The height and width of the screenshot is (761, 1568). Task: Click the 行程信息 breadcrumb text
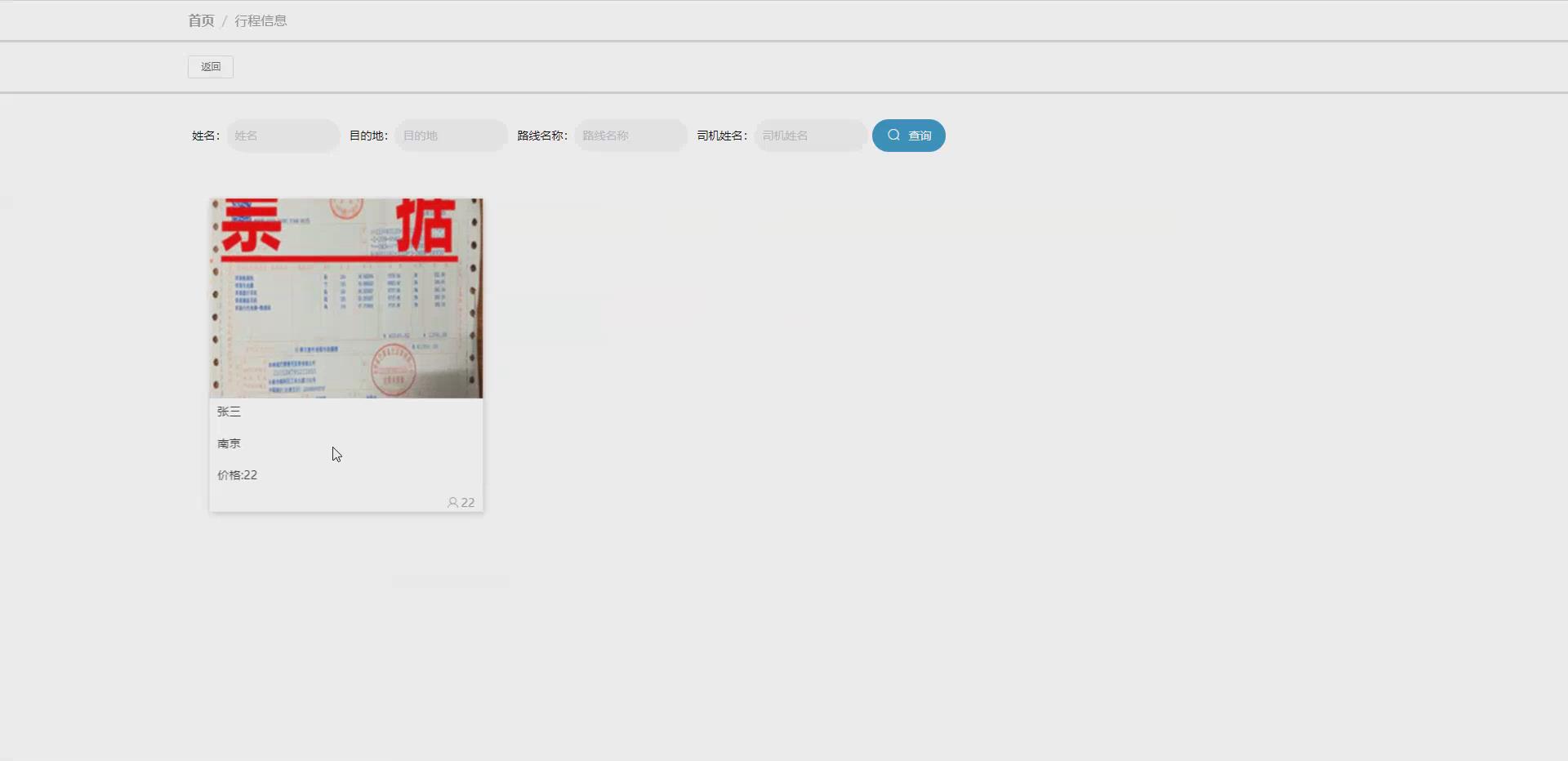tap(261, 20)
